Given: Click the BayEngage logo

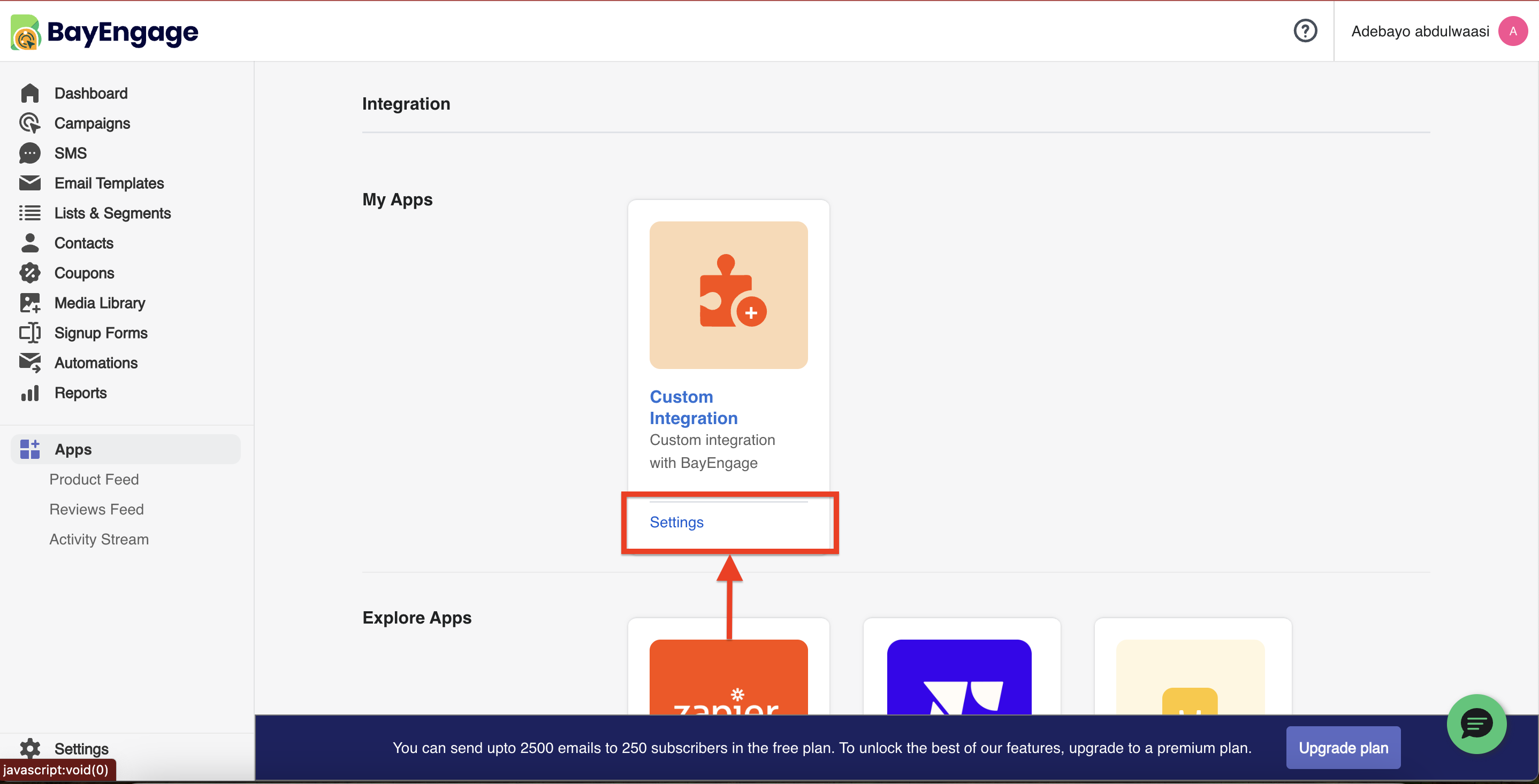Looking at the screenshot, I should (x=105, y=32).
